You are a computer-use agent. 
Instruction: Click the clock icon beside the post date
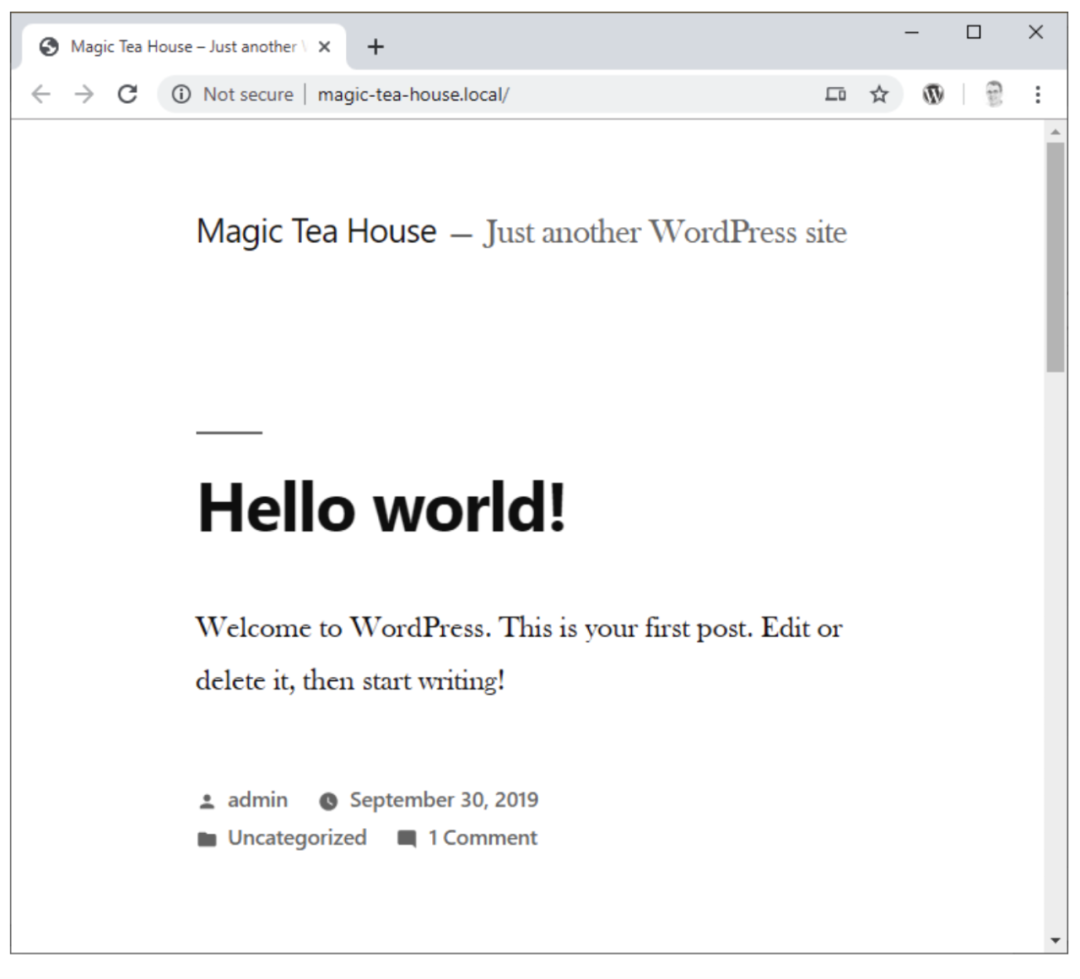tap(329, 801)
